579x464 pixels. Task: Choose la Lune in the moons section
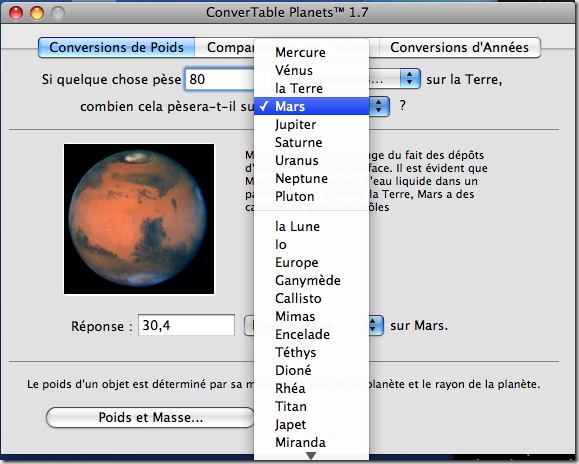[311, 227]
